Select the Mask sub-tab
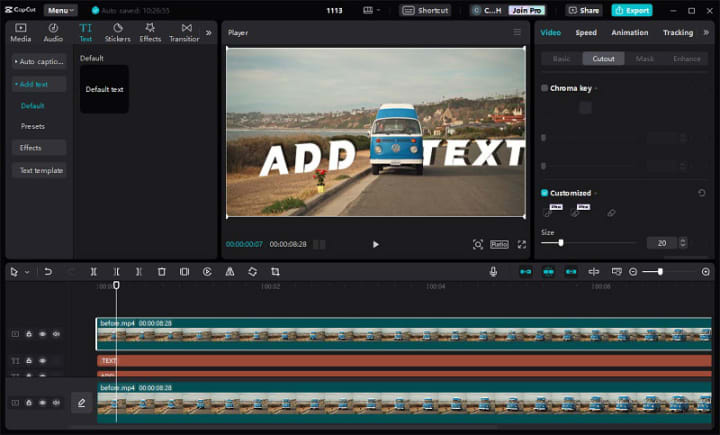 coord(645,59)
